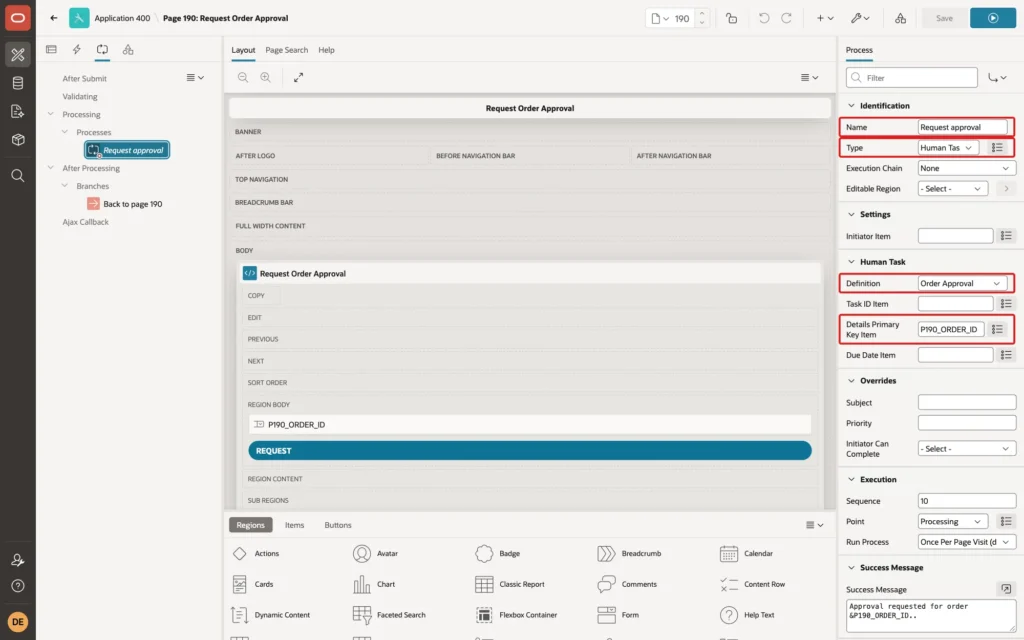This screenshot has height=640, width=1024.
Task: Increment the page number stepper up
Action: pyautogui.click(x=702, y=13)
